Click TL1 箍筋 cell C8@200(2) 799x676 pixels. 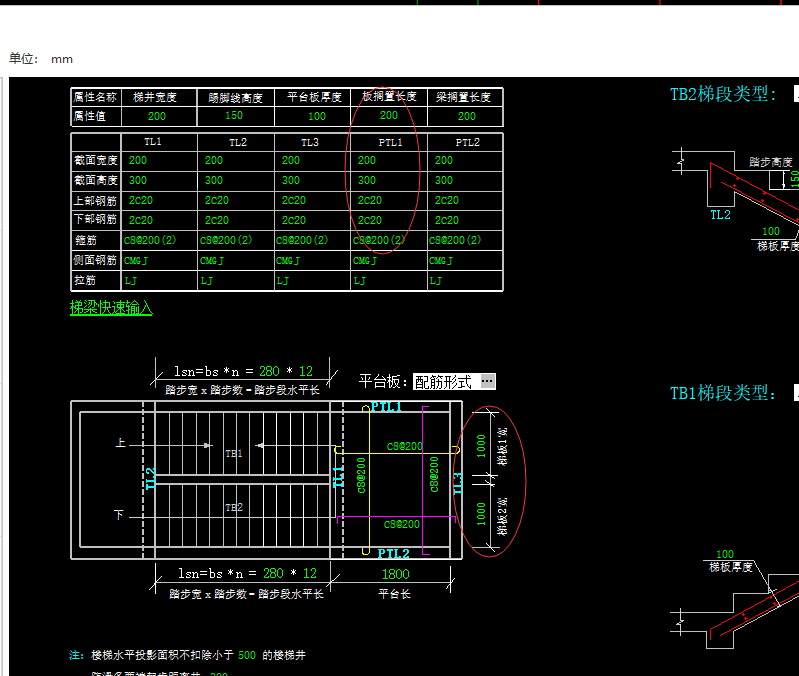coord(150,240)
